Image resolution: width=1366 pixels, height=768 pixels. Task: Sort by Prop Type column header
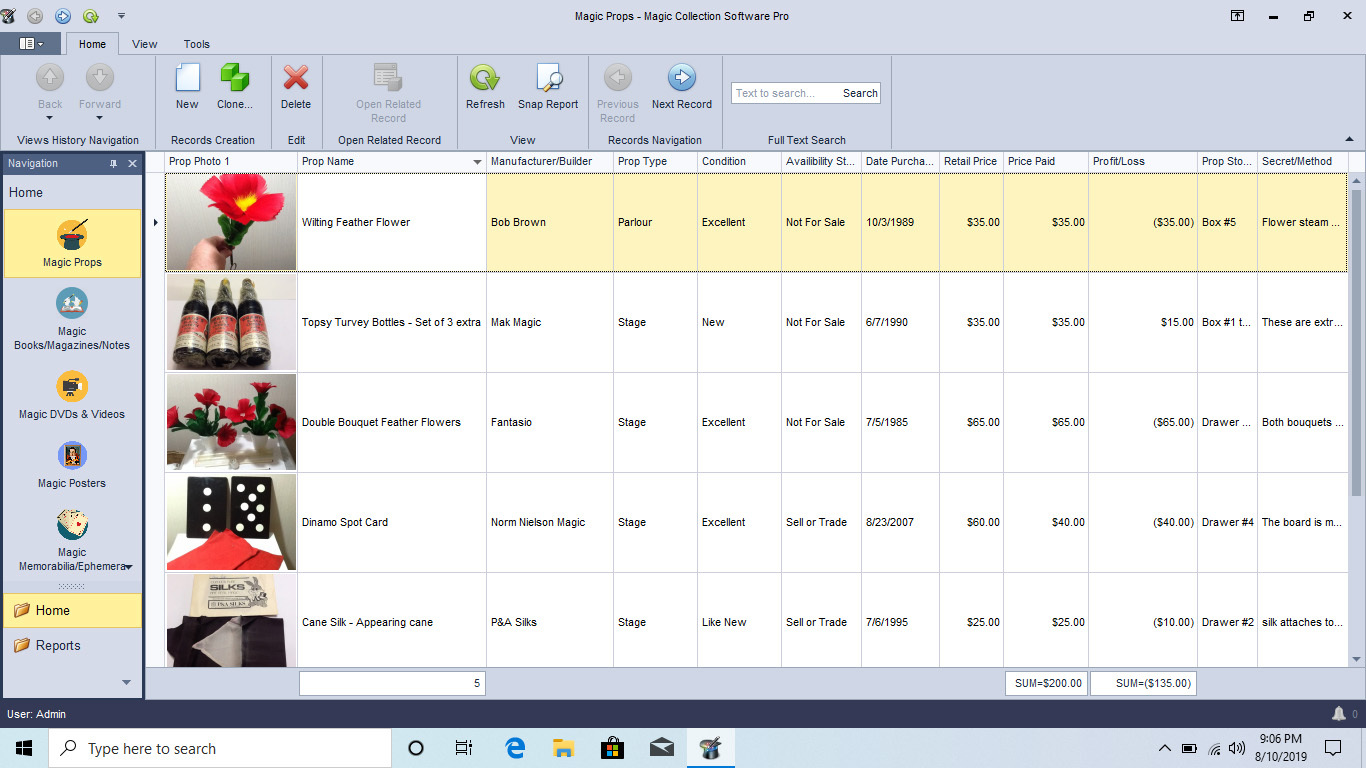[655, 161]
